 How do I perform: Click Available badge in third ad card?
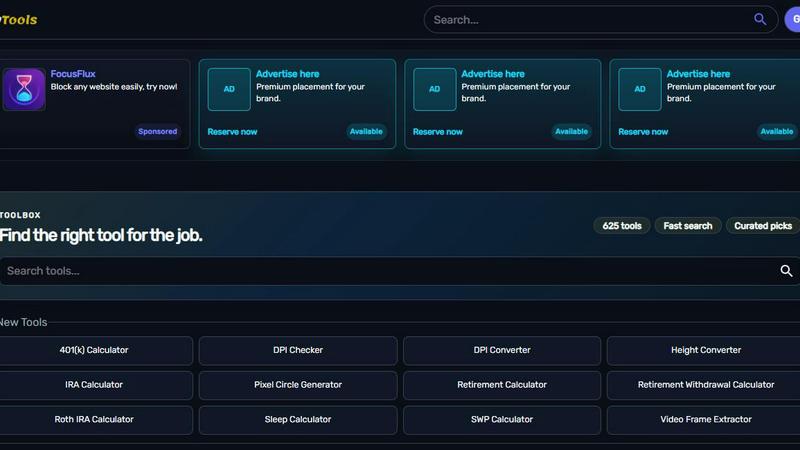[x=777, y=132]
